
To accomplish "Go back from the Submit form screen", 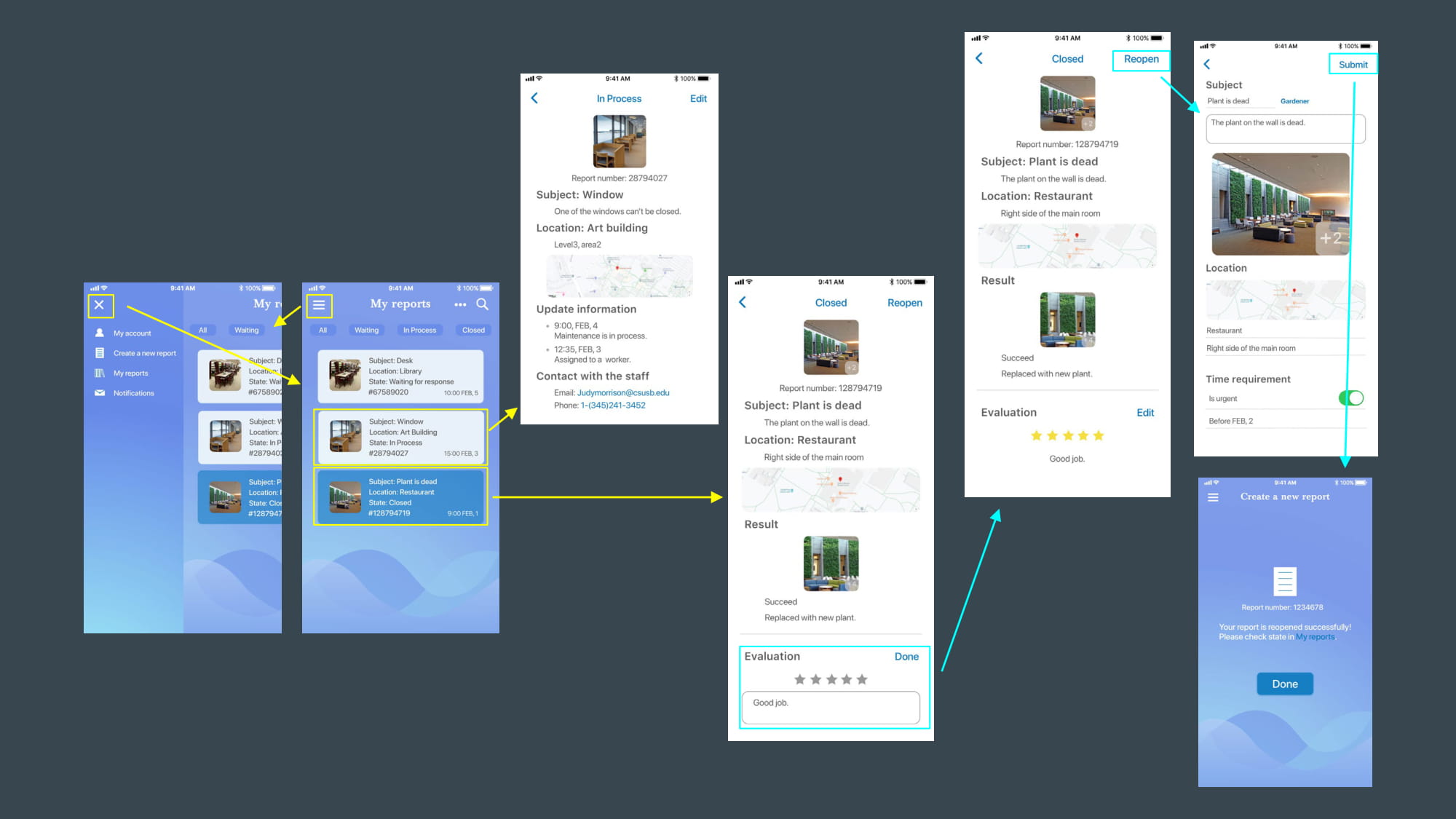I will [1207, 65].
